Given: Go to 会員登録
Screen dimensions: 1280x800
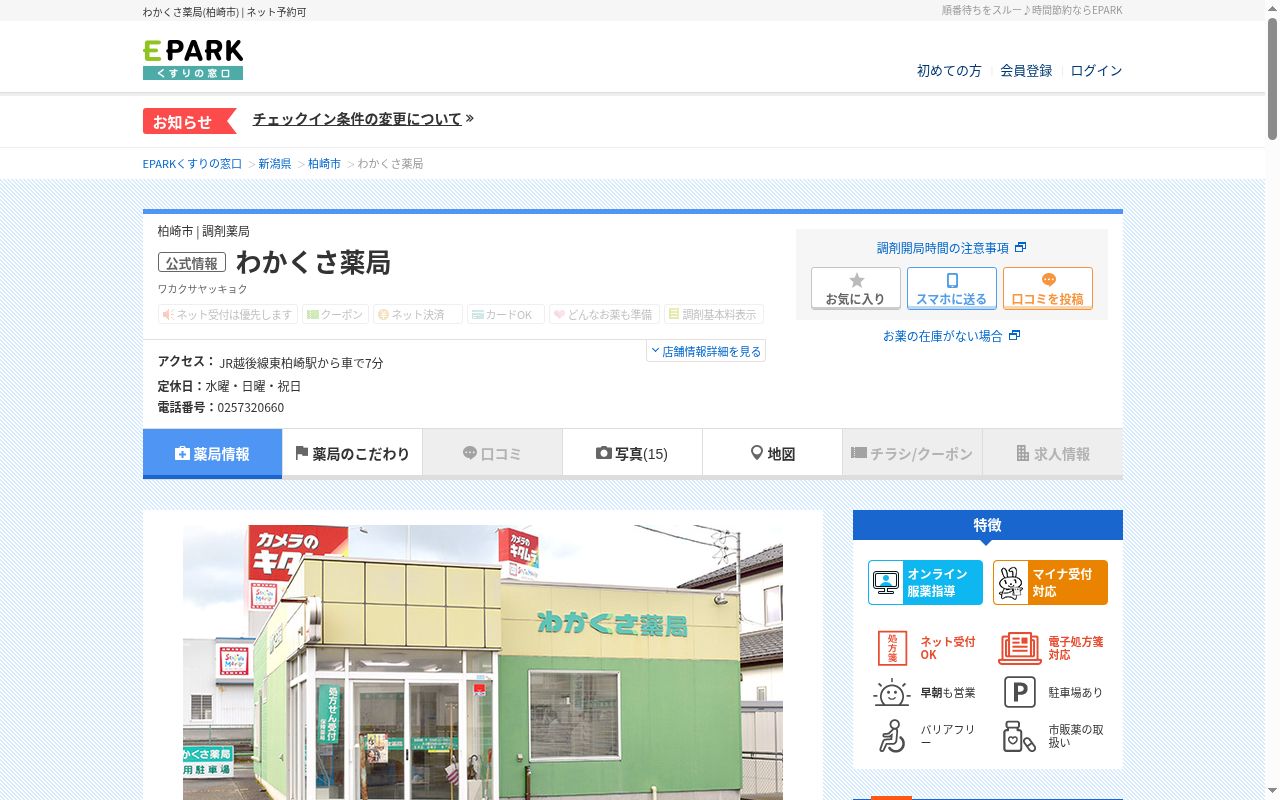Looking at the screenshot, I should click(x=1026, y=70).
